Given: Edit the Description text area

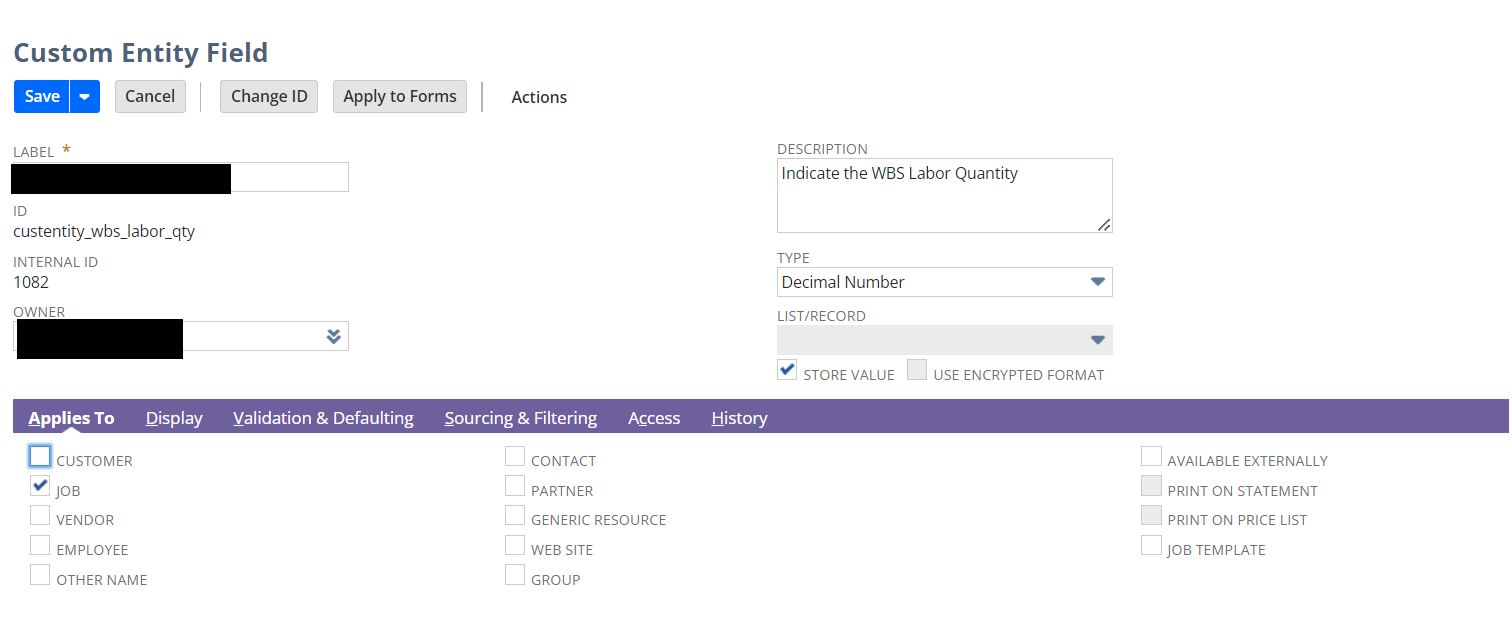Looking at the screenshot, I should [944, 195].
